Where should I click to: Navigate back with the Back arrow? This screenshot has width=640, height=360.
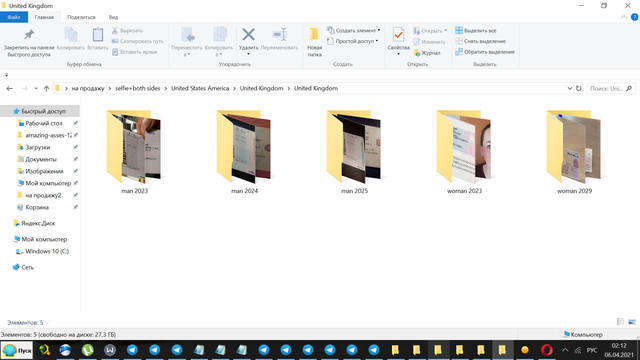click(10, 88)
